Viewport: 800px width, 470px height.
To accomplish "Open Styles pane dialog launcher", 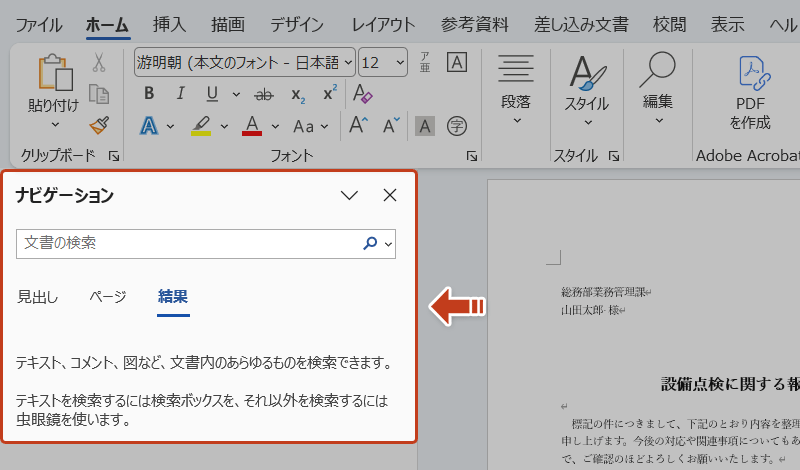I will pos(614,156).
